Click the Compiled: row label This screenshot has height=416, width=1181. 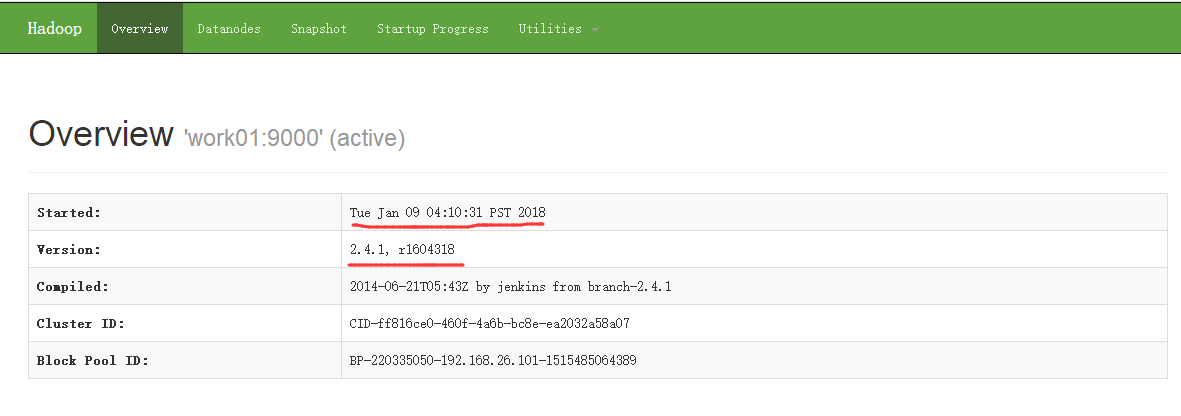tap(72, 286)
